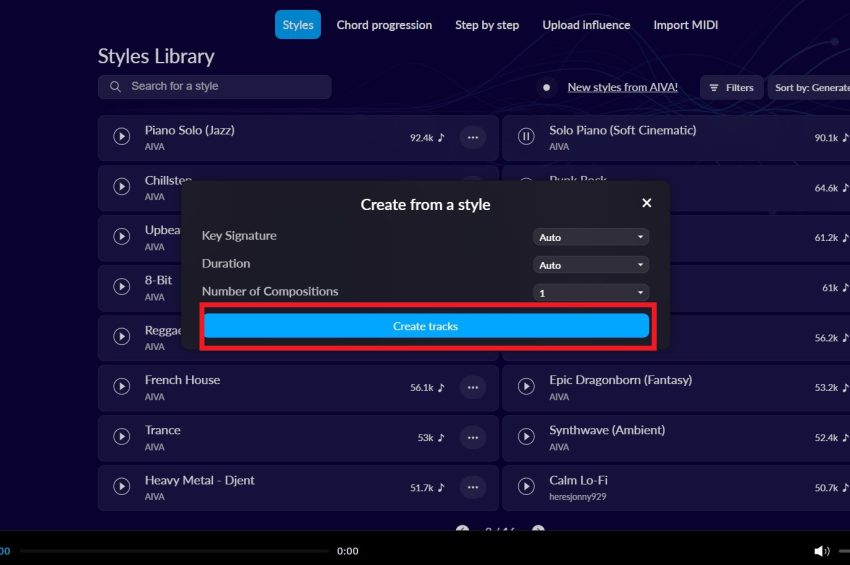Viewport: 850px width, 565px height.
Task: Click the playback progress bar
Action: [x=173, y=551]
